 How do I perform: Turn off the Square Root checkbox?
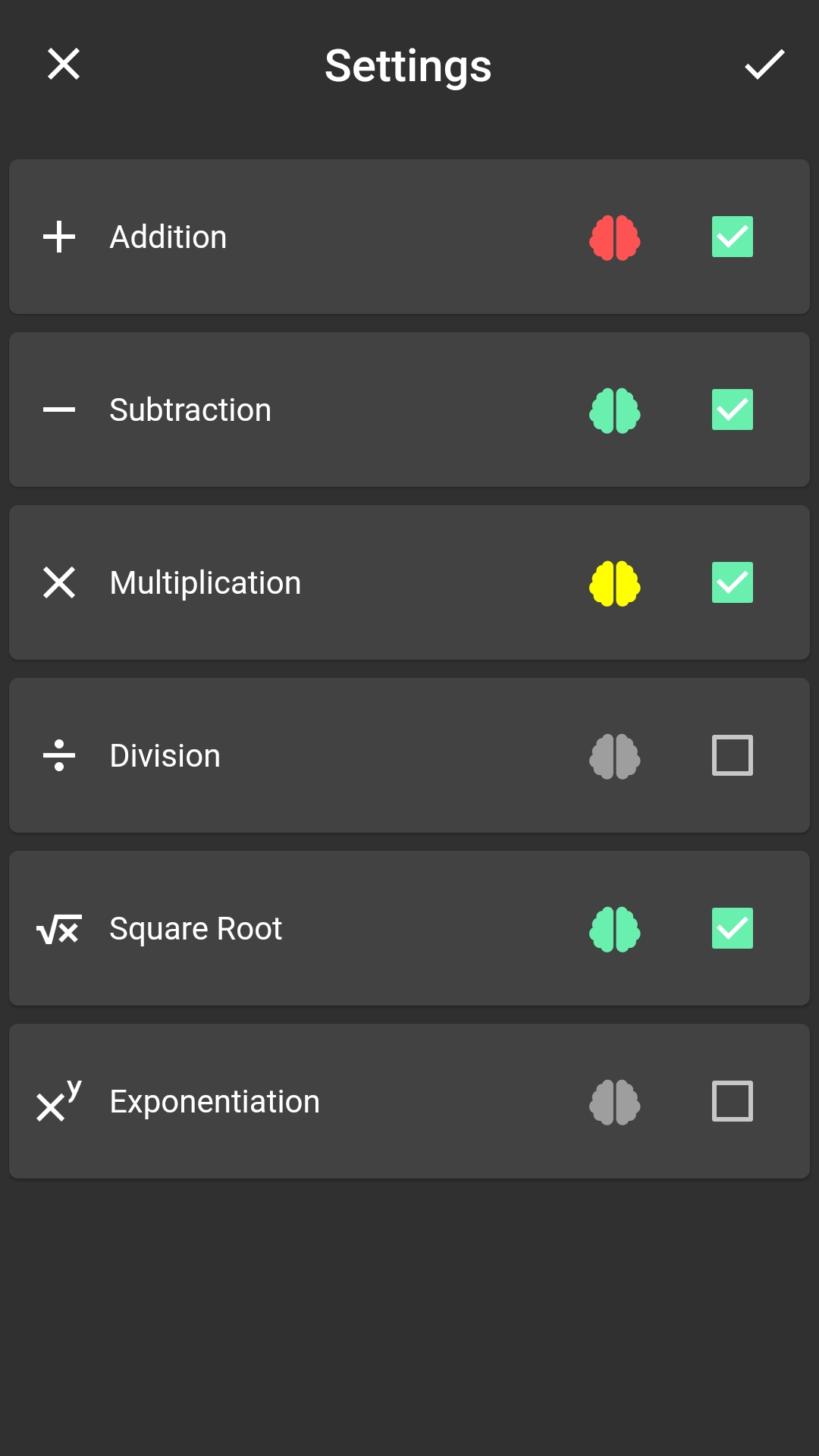click(x=733, y=928)
